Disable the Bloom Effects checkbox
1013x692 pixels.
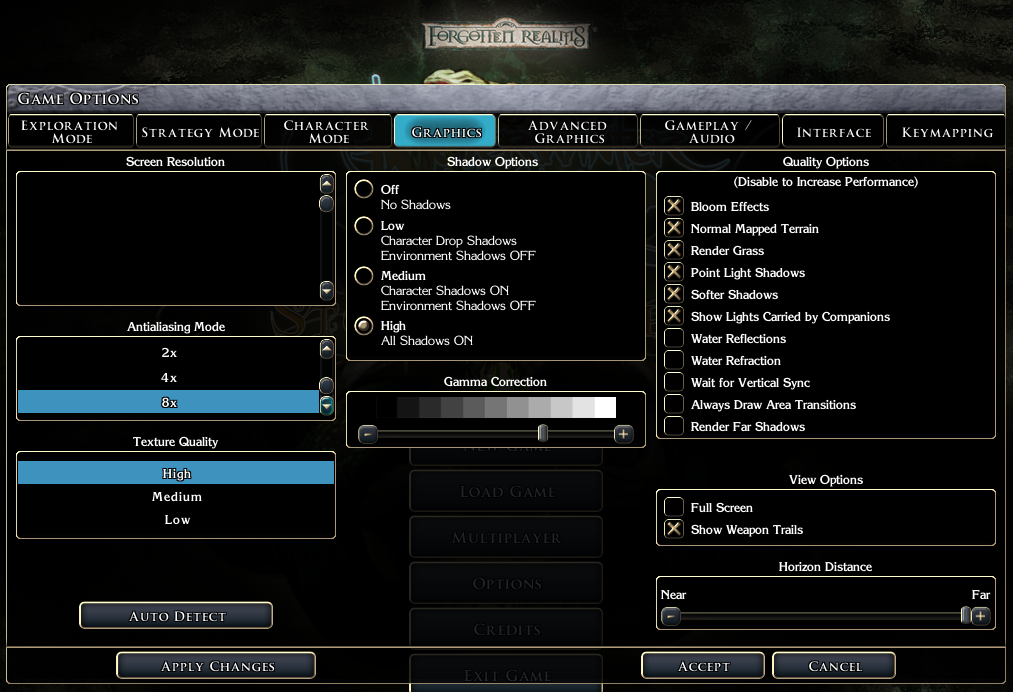(x=674, y=206)
